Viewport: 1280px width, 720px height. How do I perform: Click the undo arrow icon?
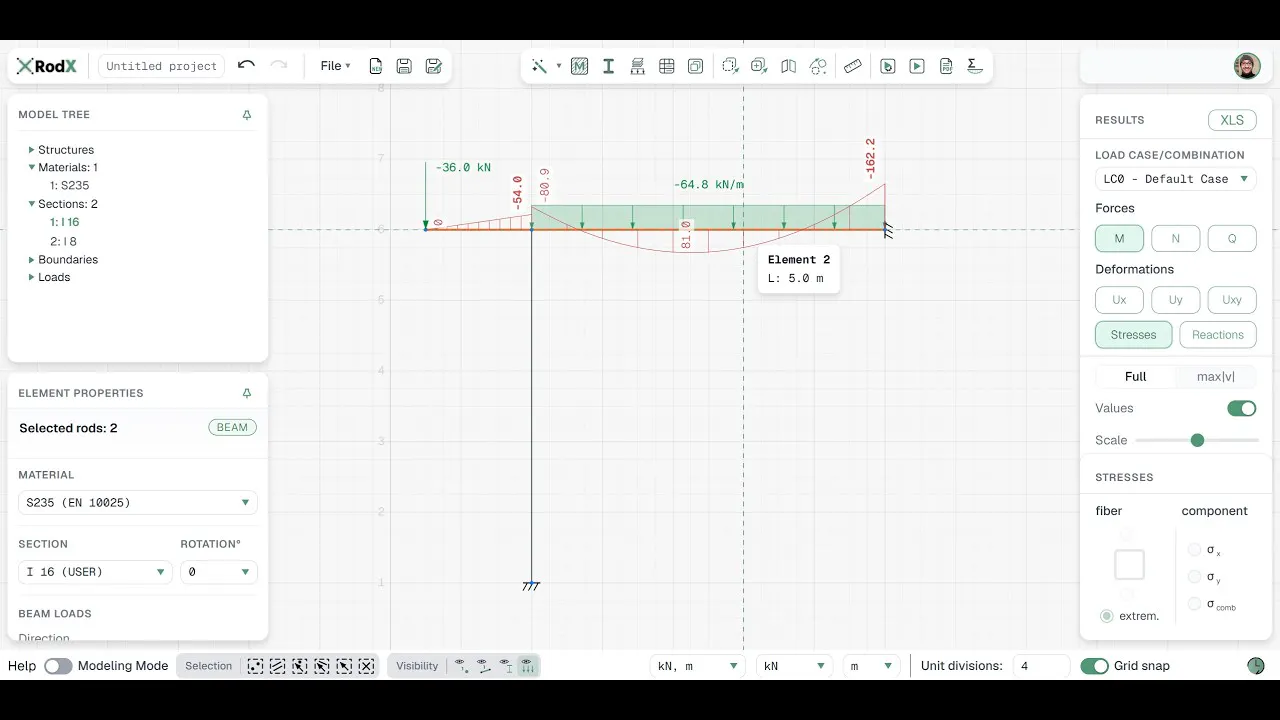[x=246, y=65]
